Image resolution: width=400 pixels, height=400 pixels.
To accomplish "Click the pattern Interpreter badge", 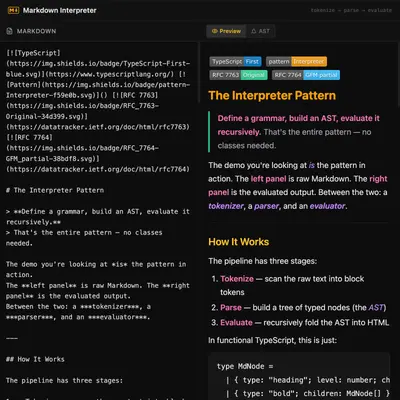I will 296,61.
